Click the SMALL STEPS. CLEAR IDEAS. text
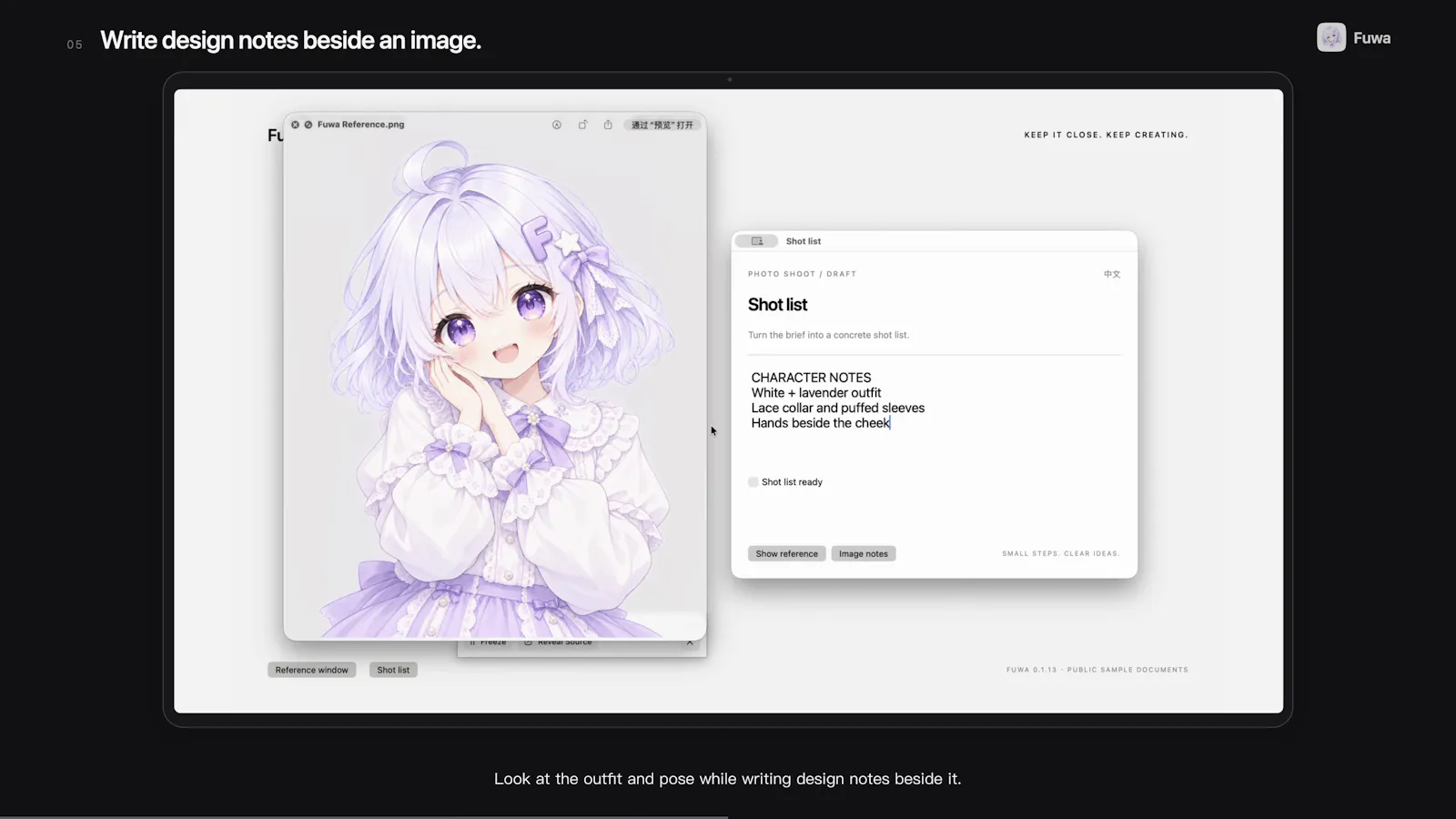This screenshot has height=819, width=1456. coord(1061,553)
